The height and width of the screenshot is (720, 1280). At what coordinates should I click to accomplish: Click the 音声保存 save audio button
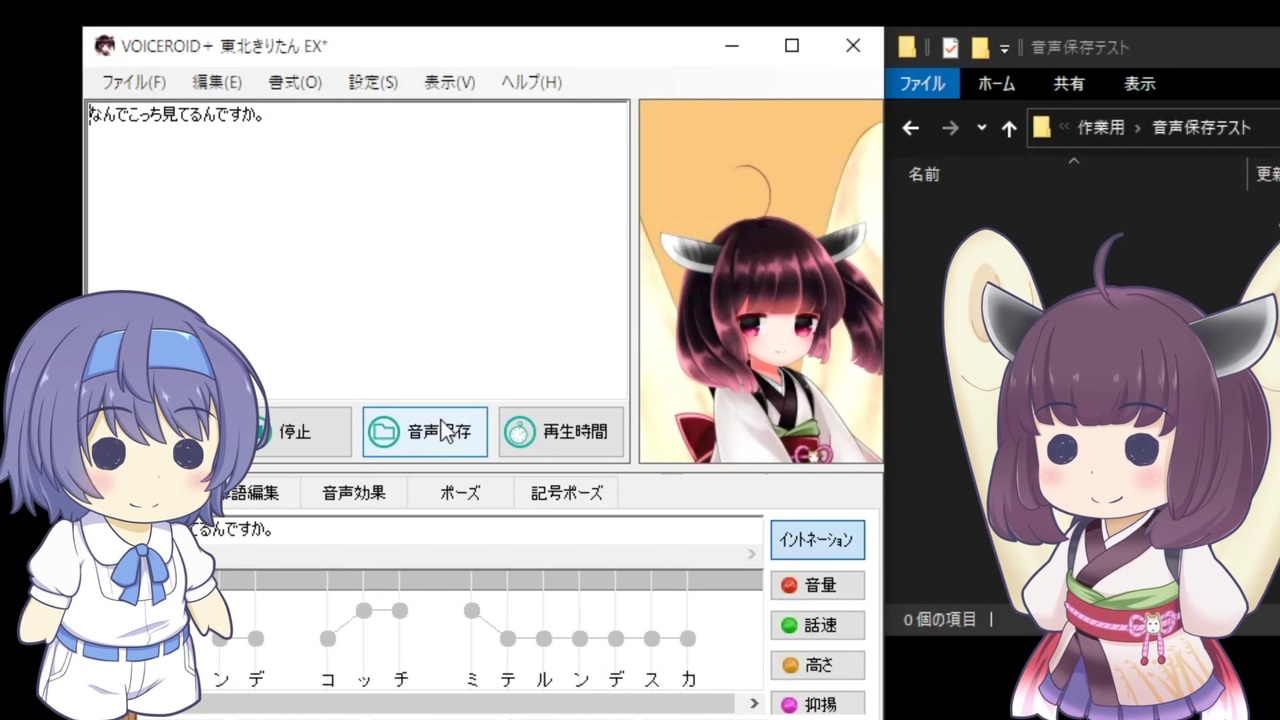click(425, 432)
